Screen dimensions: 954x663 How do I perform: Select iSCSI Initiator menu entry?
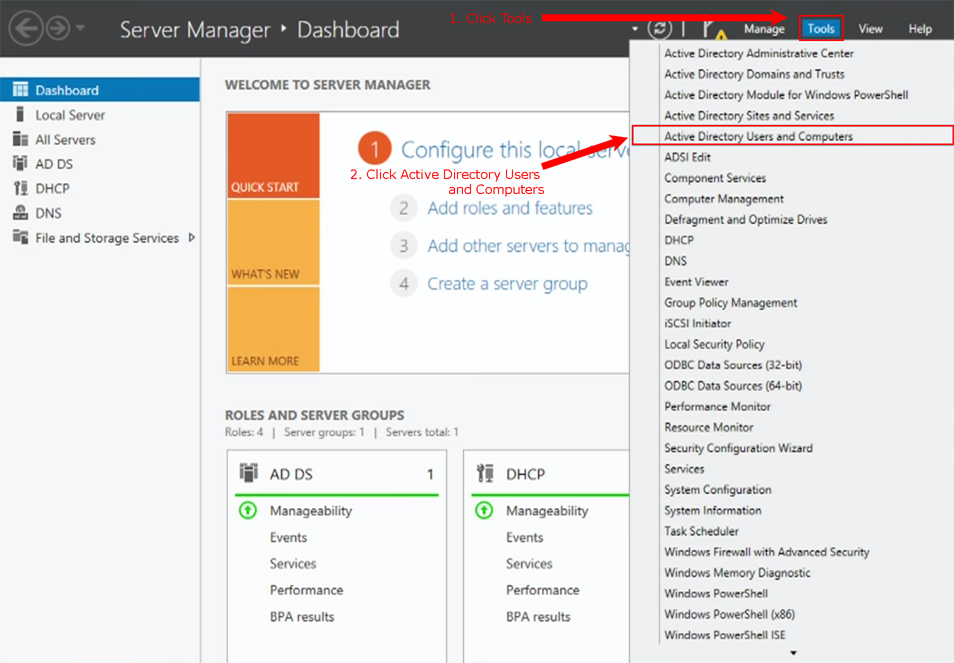point(698,324)
